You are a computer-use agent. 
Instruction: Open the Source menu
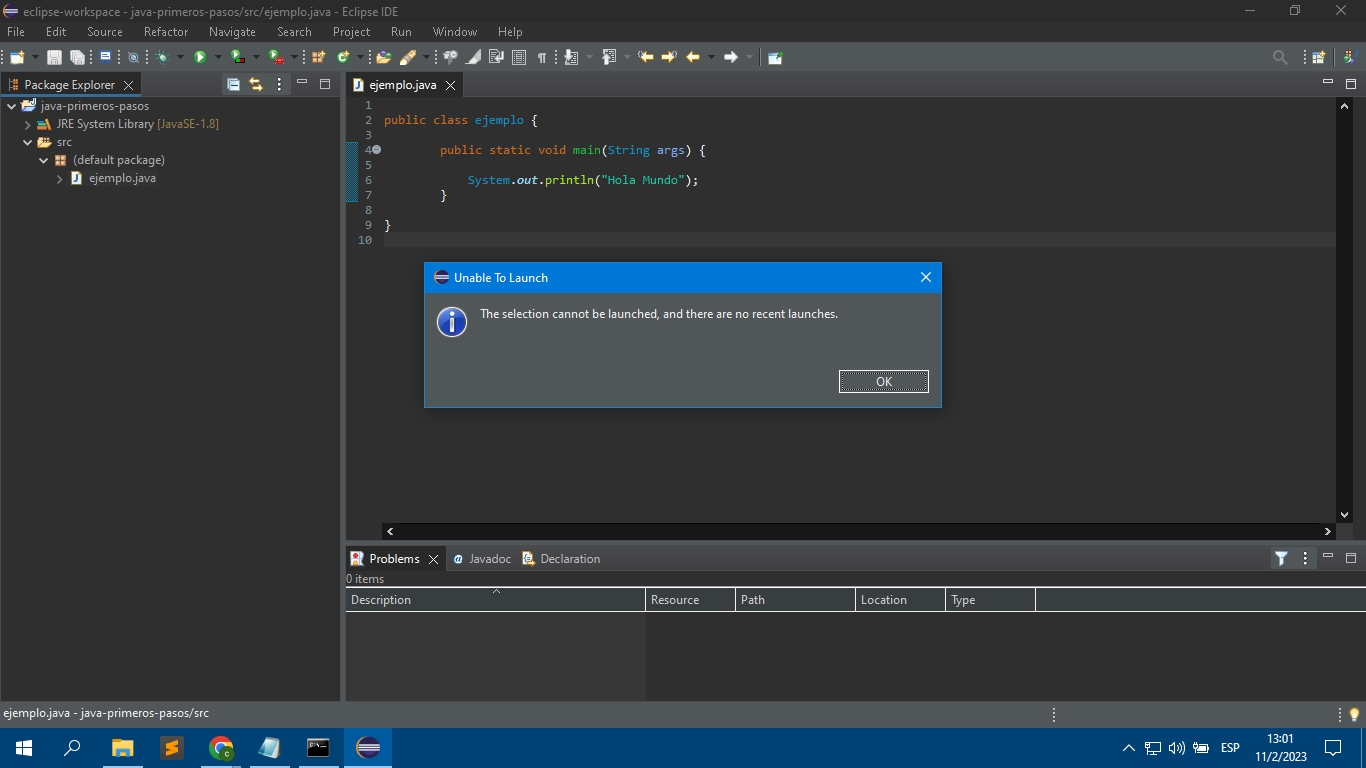click(105, 32)
